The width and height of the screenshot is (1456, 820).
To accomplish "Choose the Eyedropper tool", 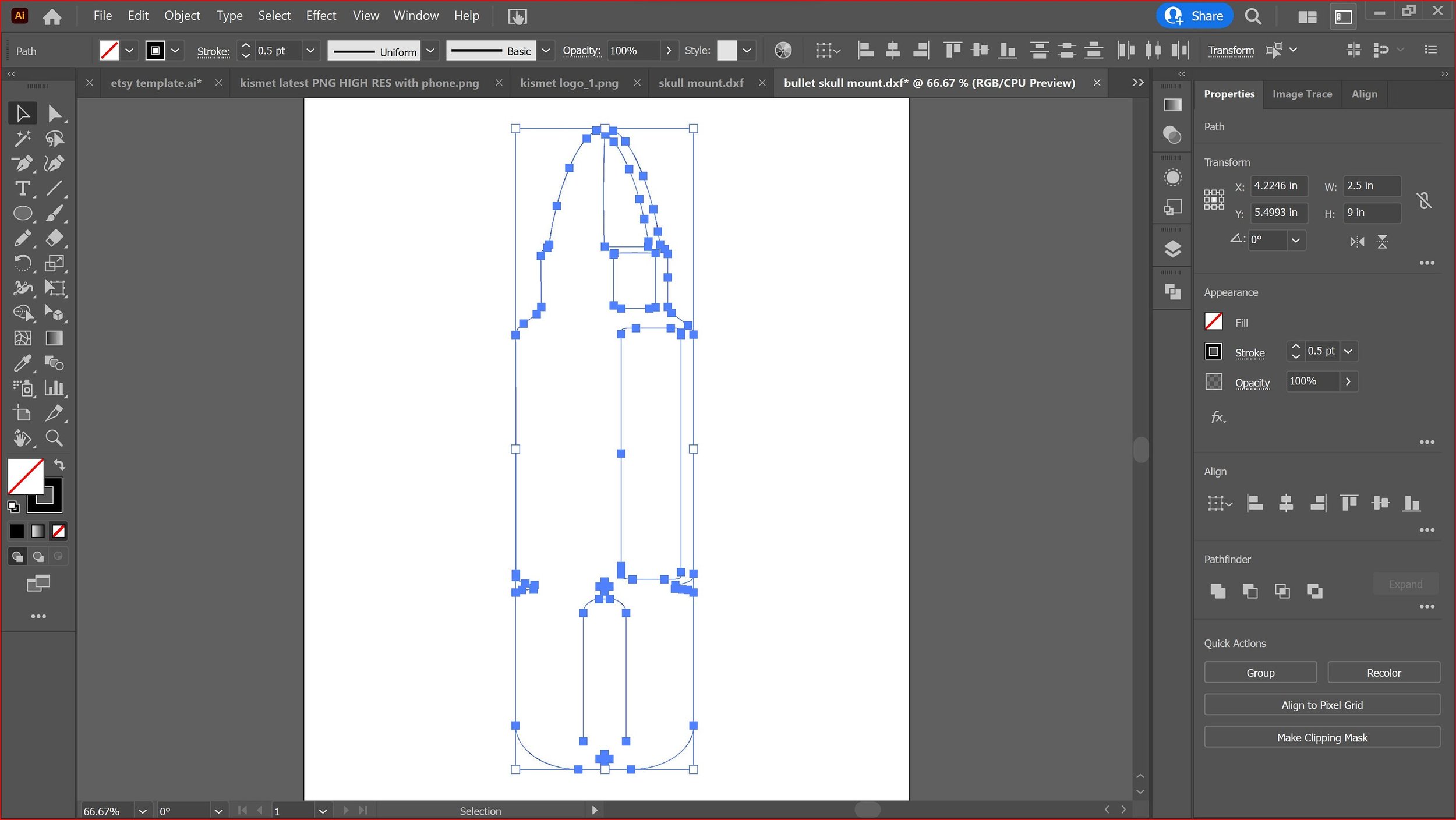I will [x=22, y=363].
